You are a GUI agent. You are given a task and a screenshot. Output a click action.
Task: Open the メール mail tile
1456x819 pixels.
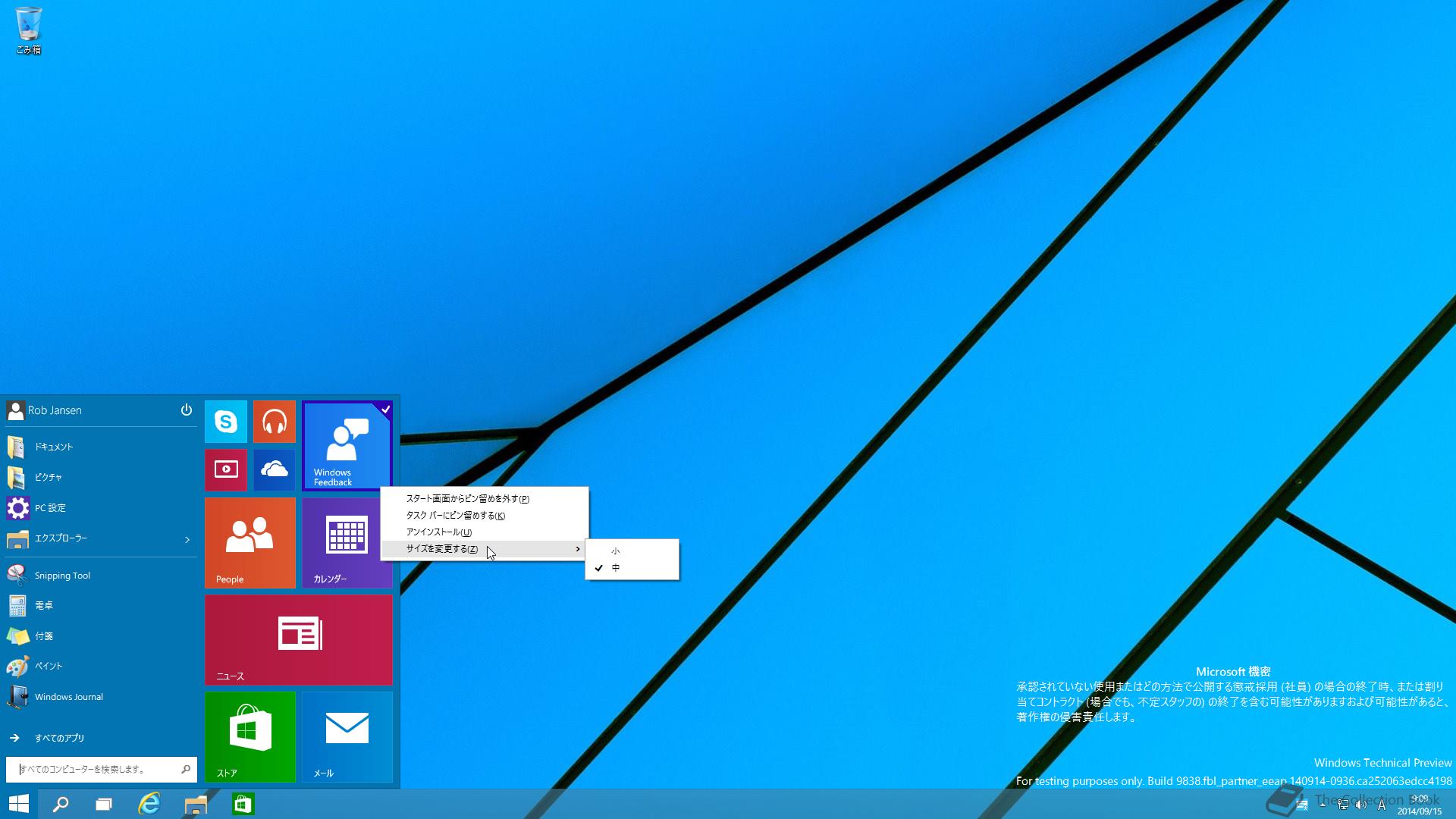pos(347,737)
